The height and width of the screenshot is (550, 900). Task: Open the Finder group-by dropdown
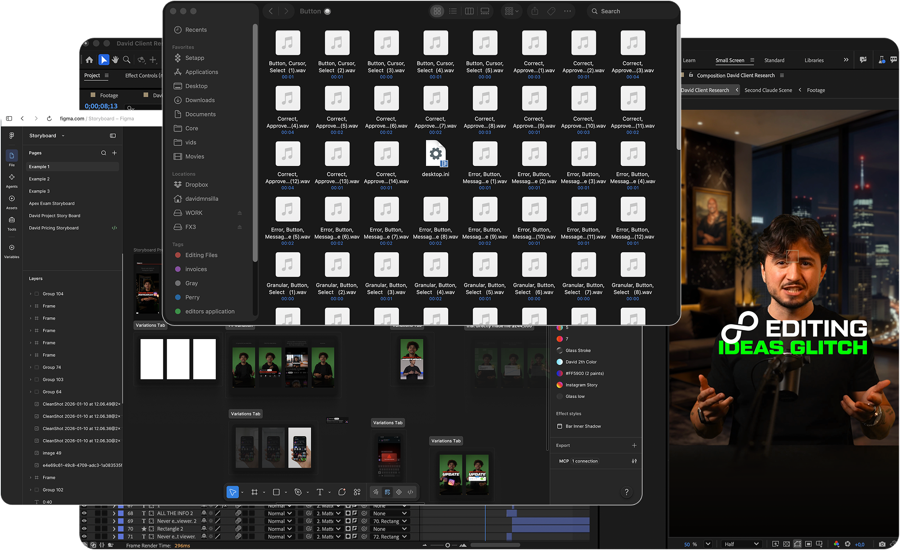tap(510, 11)
